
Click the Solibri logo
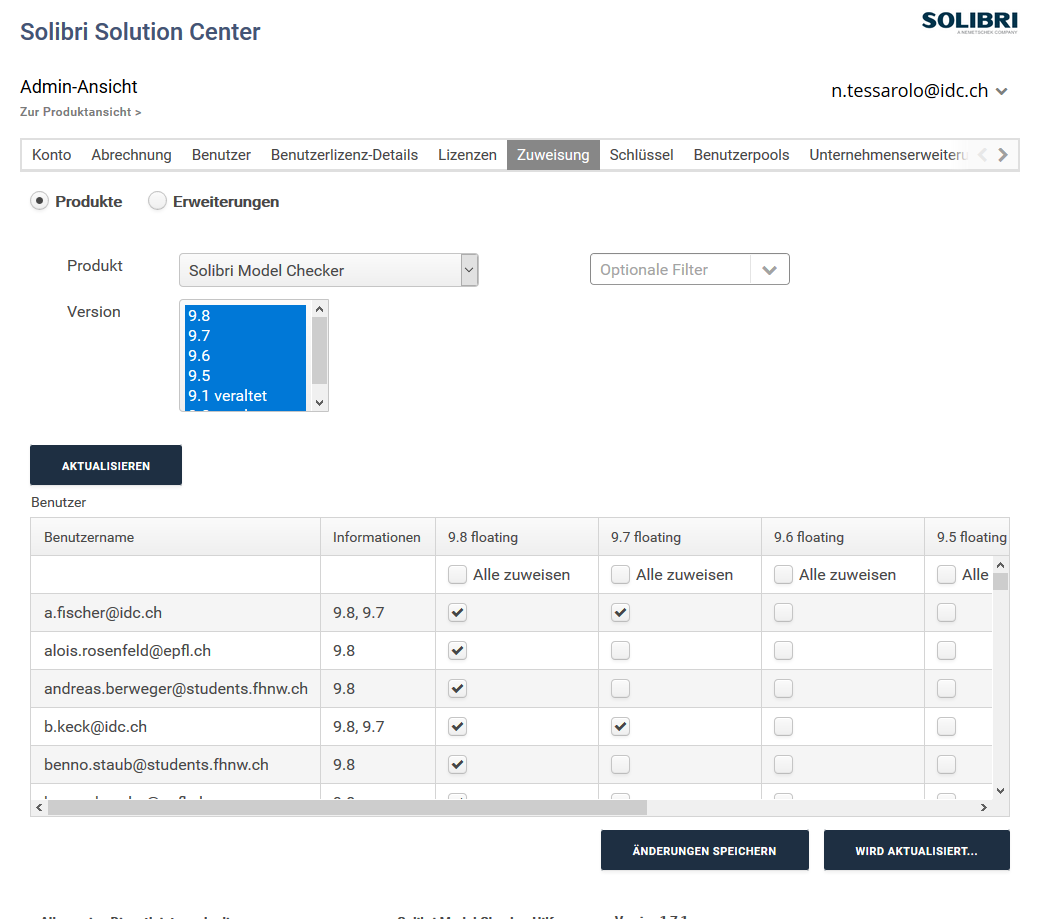click(969, 22)
